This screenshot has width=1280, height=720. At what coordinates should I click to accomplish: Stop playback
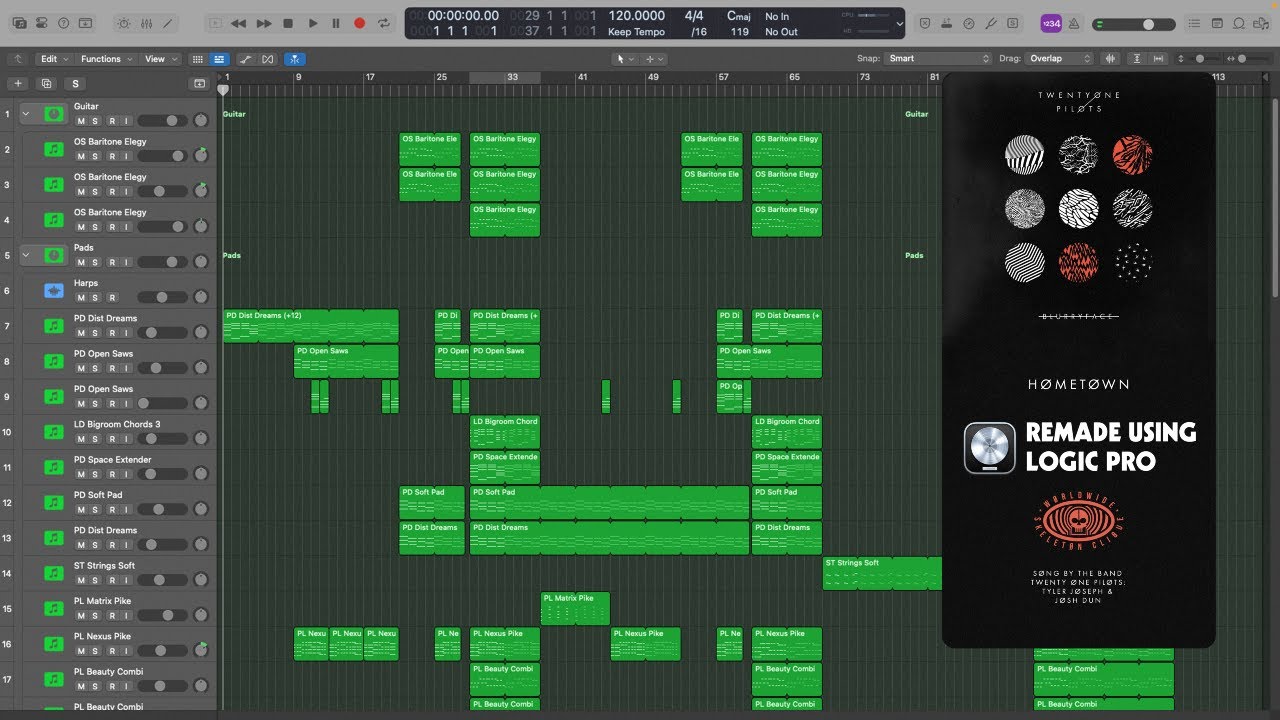coord(288,23)
